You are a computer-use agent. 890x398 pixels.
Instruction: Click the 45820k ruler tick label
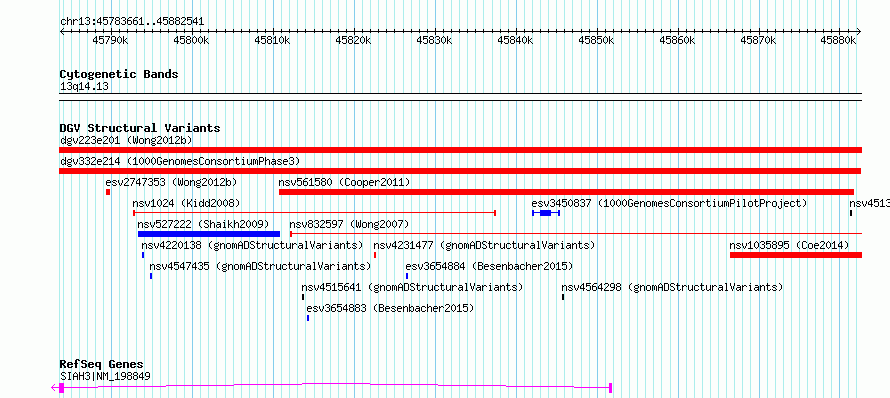coord(354,40)
